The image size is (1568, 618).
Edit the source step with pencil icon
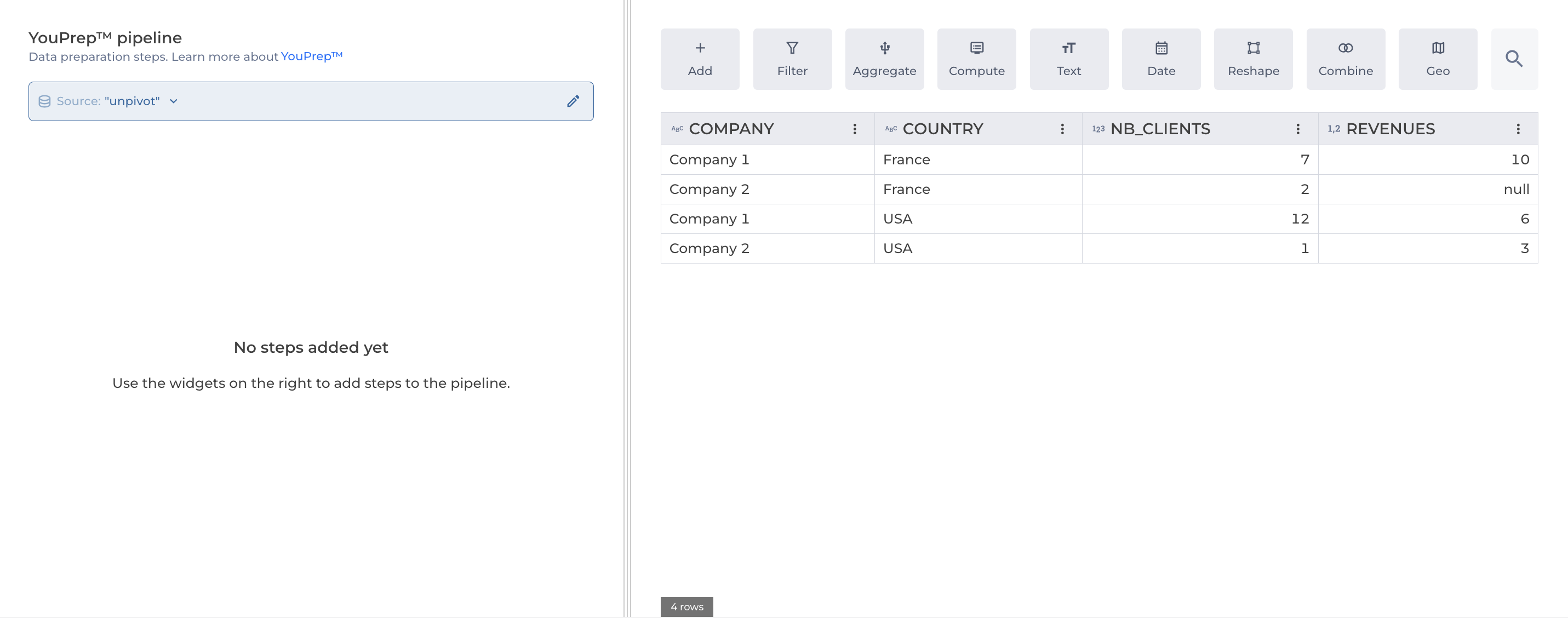[573, 101]
